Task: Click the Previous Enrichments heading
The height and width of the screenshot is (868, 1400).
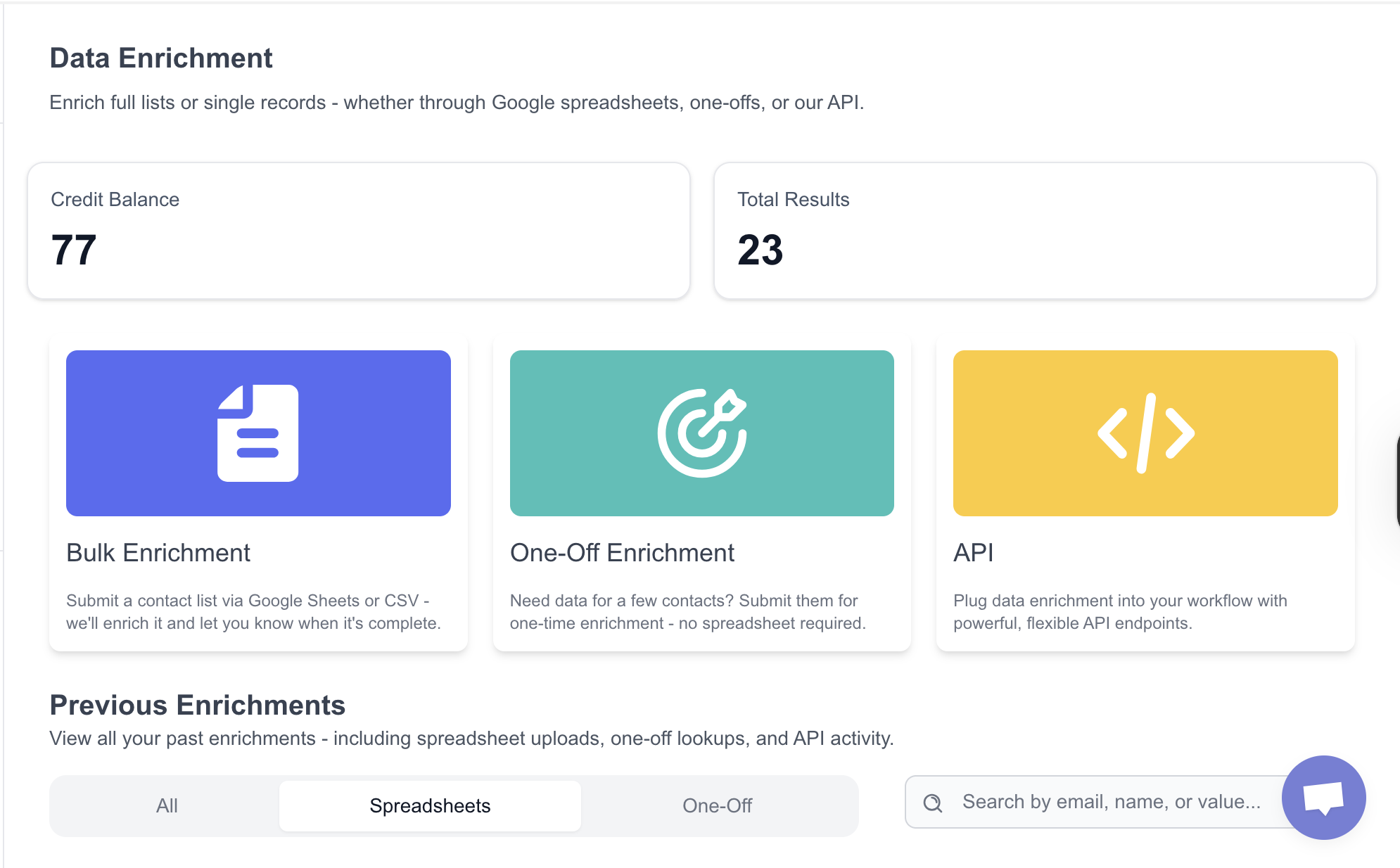Action: (x=197, y=705)
